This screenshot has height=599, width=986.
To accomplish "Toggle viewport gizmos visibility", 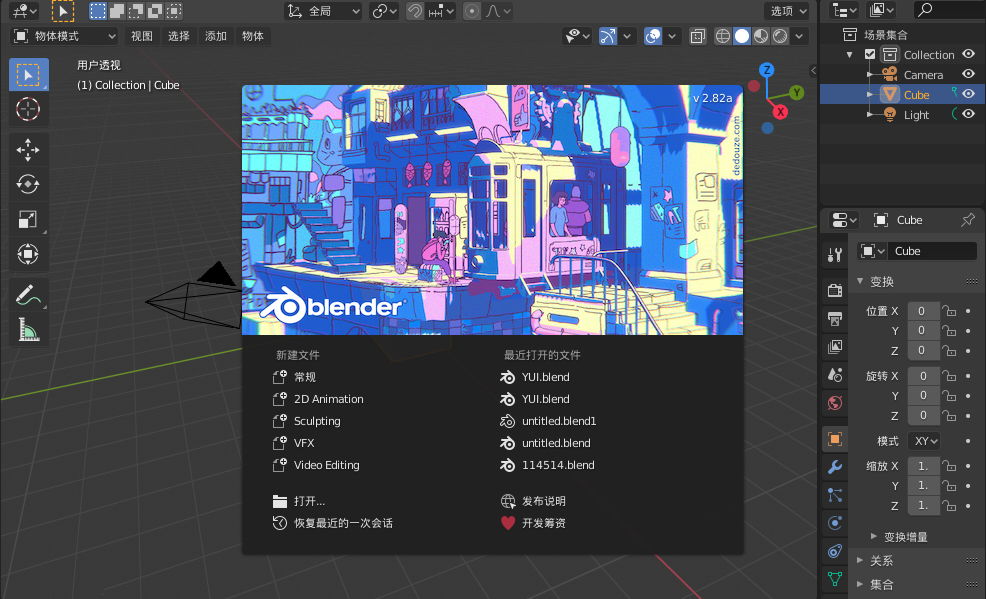I will click(607, 36).
